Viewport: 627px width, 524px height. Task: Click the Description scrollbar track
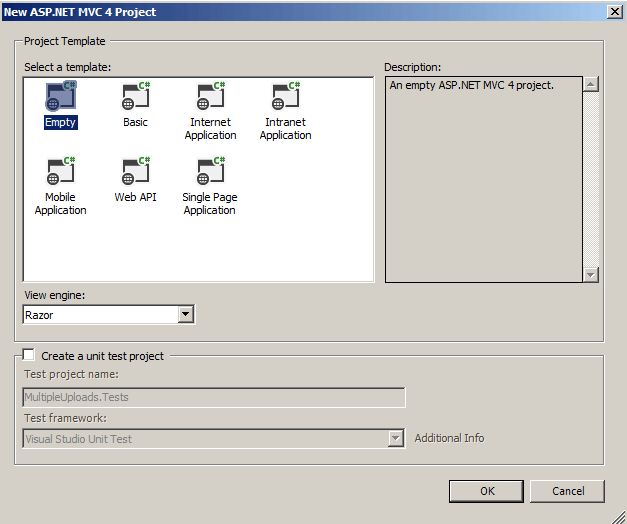(x=591, y=180)
